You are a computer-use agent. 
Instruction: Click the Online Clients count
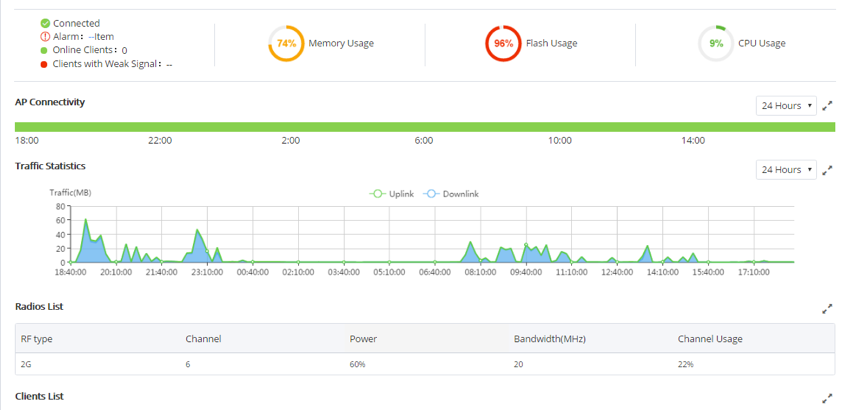[124, 50]
